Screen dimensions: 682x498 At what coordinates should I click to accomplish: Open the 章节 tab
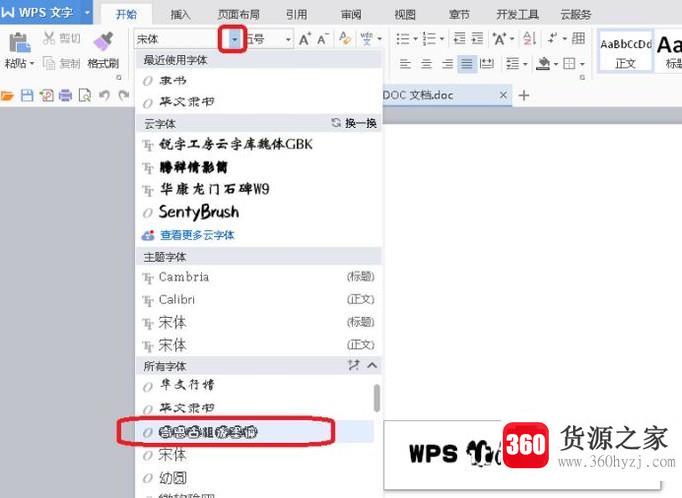click(459, 14)
